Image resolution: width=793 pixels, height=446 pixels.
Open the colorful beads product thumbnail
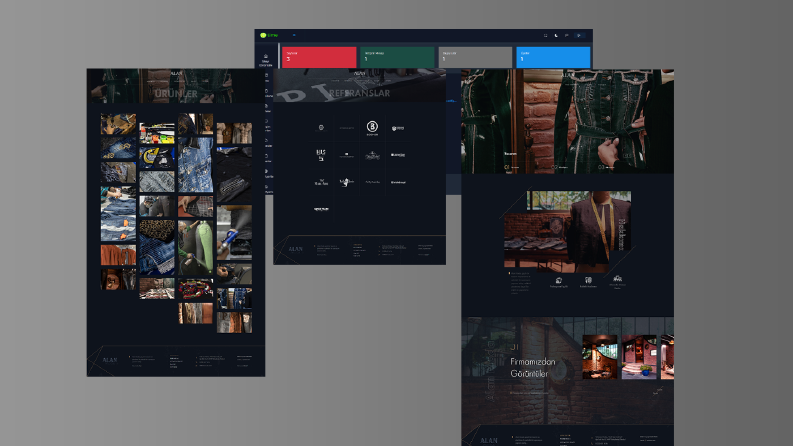click(x=196, y=290)
